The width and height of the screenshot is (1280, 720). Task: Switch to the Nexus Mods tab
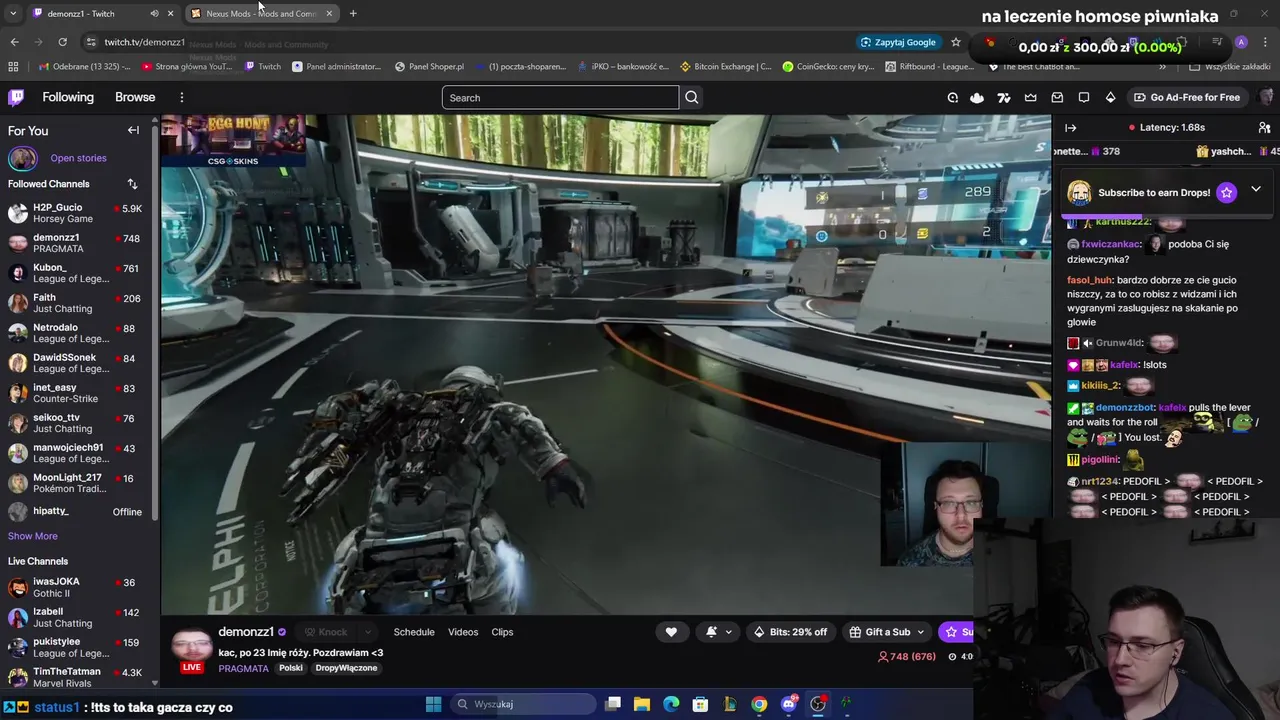coord(262,13)
